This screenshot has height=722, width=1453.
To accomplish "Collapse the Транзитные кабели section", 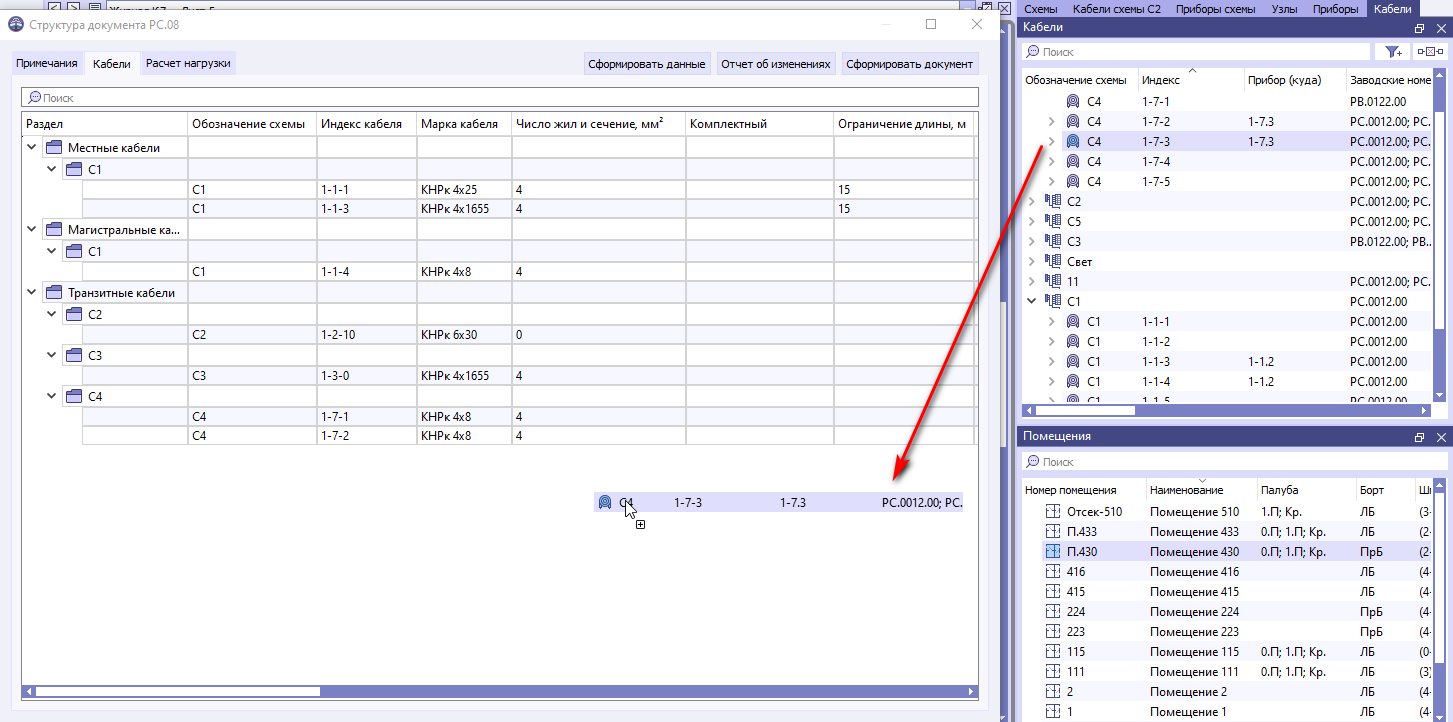I will click(x=31, y=291).
